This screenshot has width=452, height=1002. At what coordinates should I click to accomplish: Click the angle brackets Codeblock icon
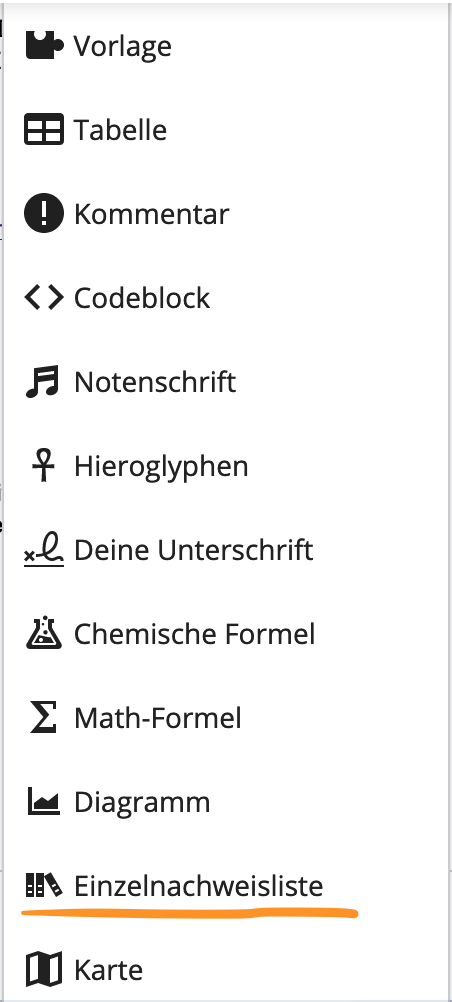point(44,298)
